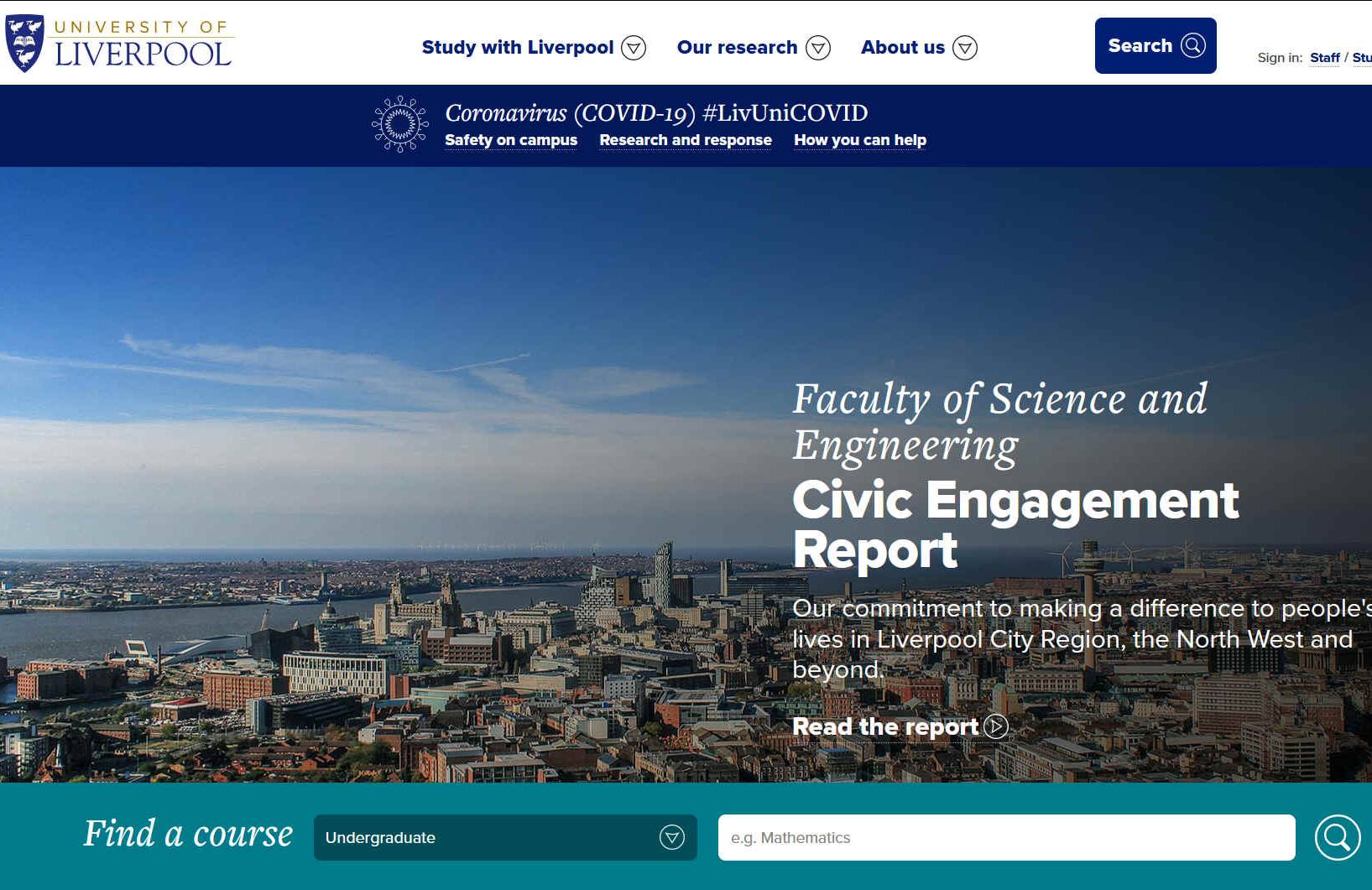Expand the Our research arrow icon
The width and height of the screenshot is (1372, 890).
coord(818,48)
